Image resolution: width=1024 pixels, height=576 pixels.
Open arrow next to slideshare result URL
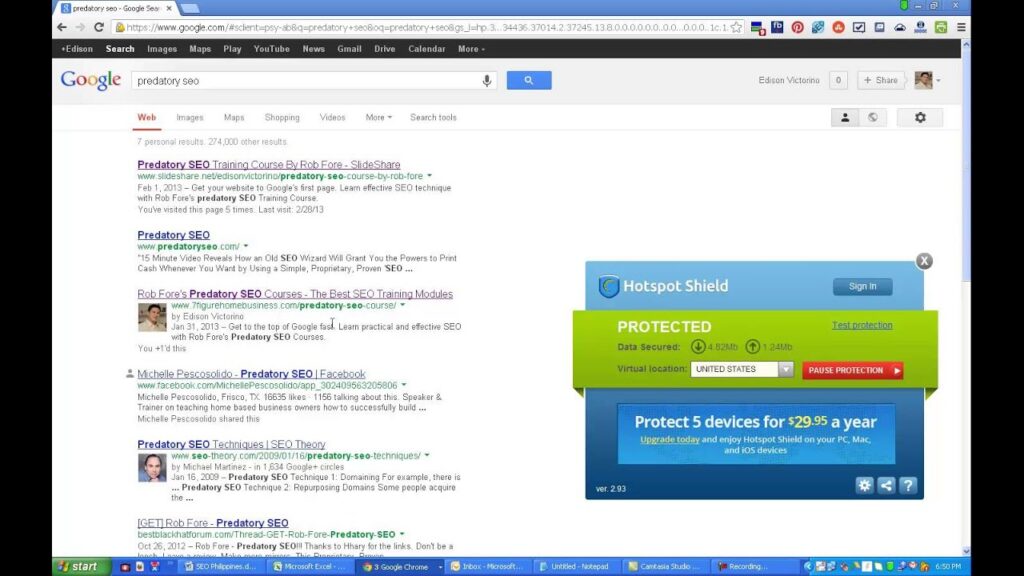point(430,176)
